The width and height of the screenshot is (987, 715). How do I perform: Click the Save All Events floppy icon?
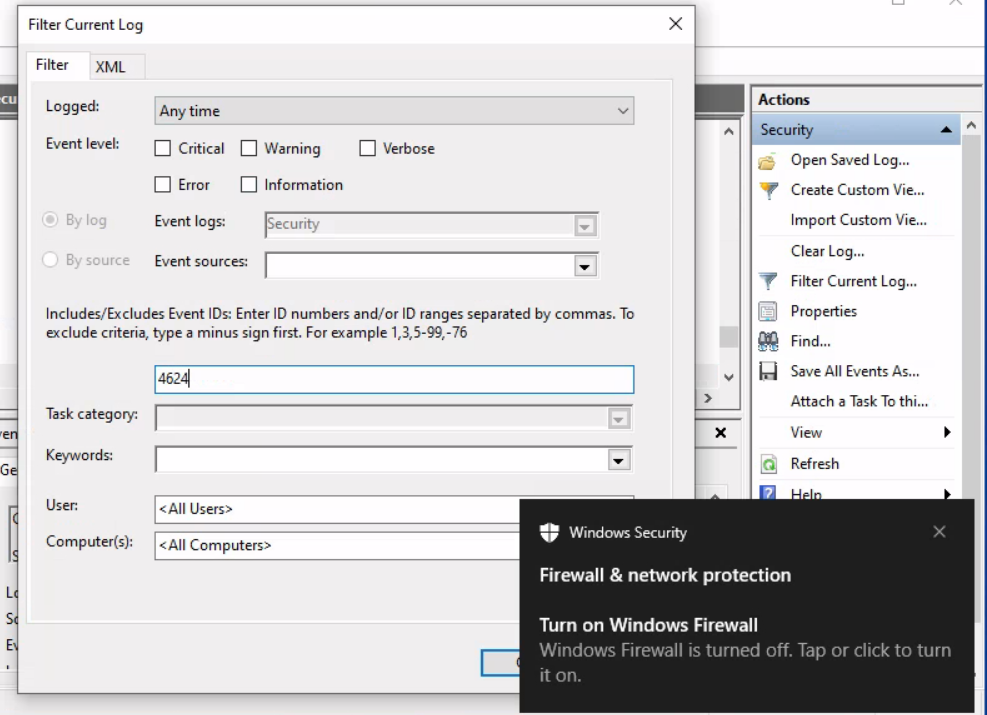pyautogui.click(x=768, y=371)
